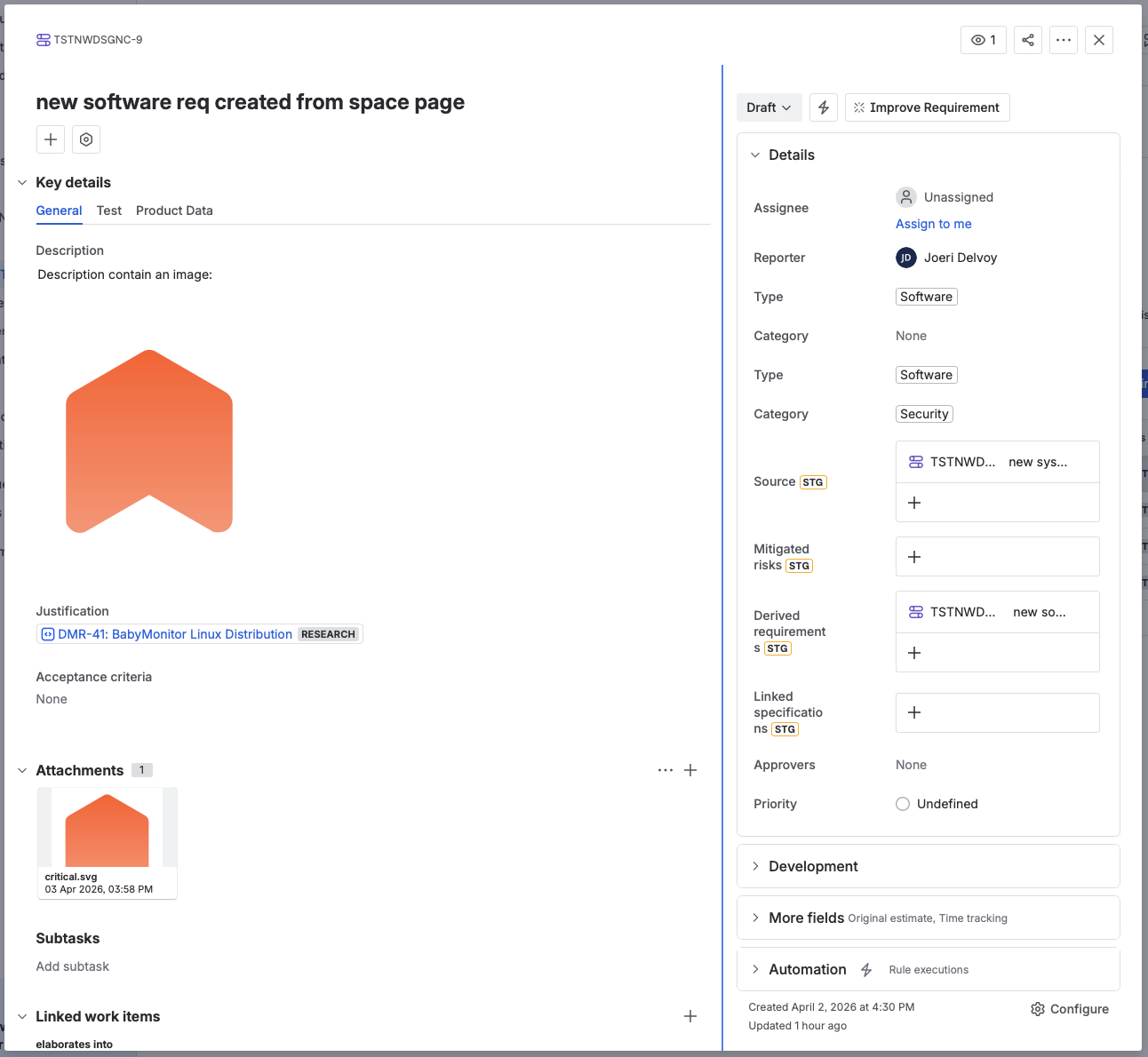The width and height of the screenshot is (1148, 1057).
Task: Click the add plus button under title
Action: point(51,139)
